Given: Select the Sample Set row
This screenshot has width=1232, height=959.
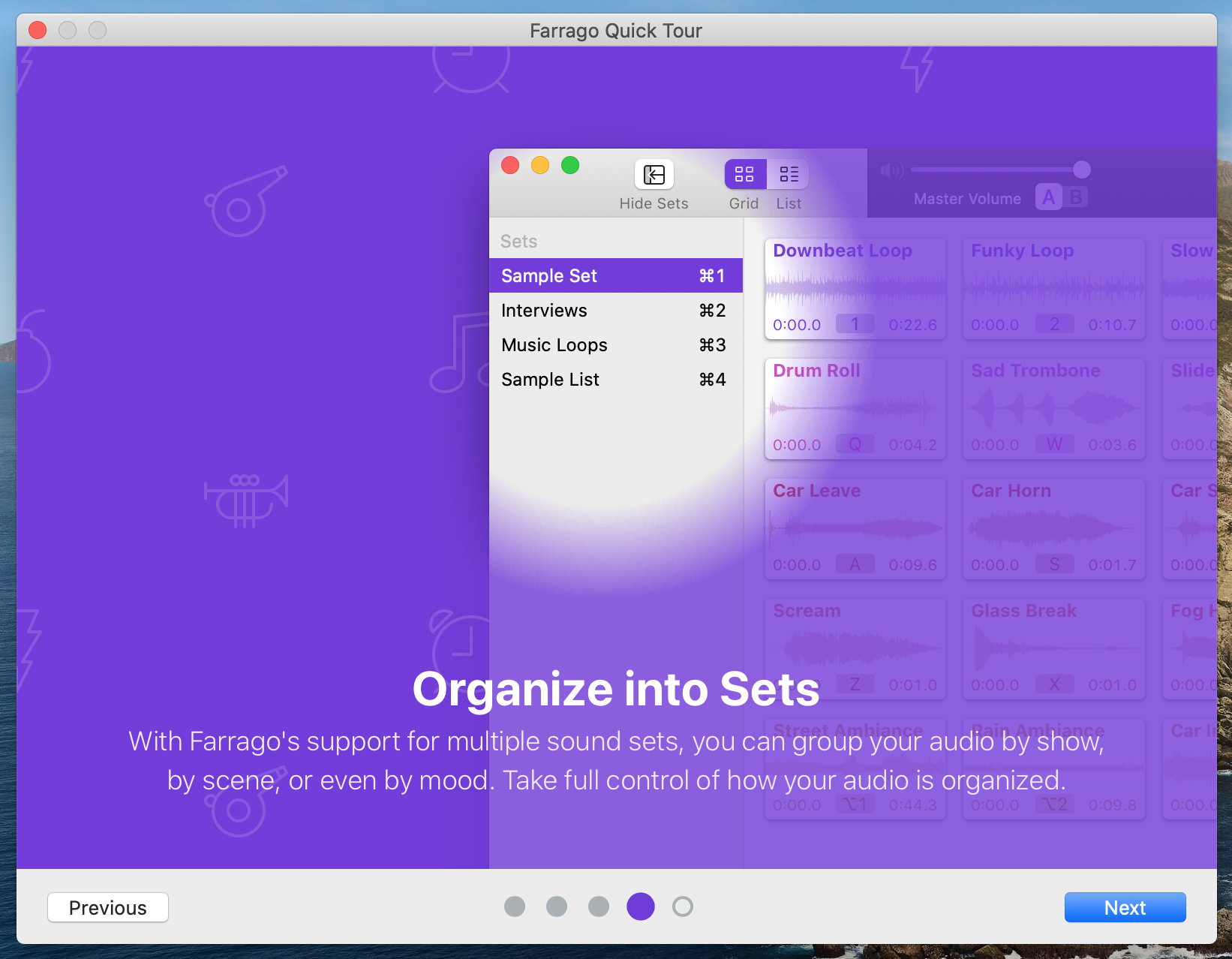Looking at the screenshot, I should (616, 275).
